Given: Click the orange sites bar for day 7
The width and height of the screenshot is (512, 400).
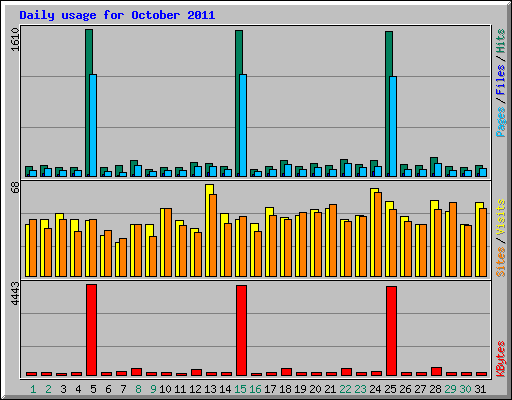Looking at the screenshot, I should tap(123, 257).
